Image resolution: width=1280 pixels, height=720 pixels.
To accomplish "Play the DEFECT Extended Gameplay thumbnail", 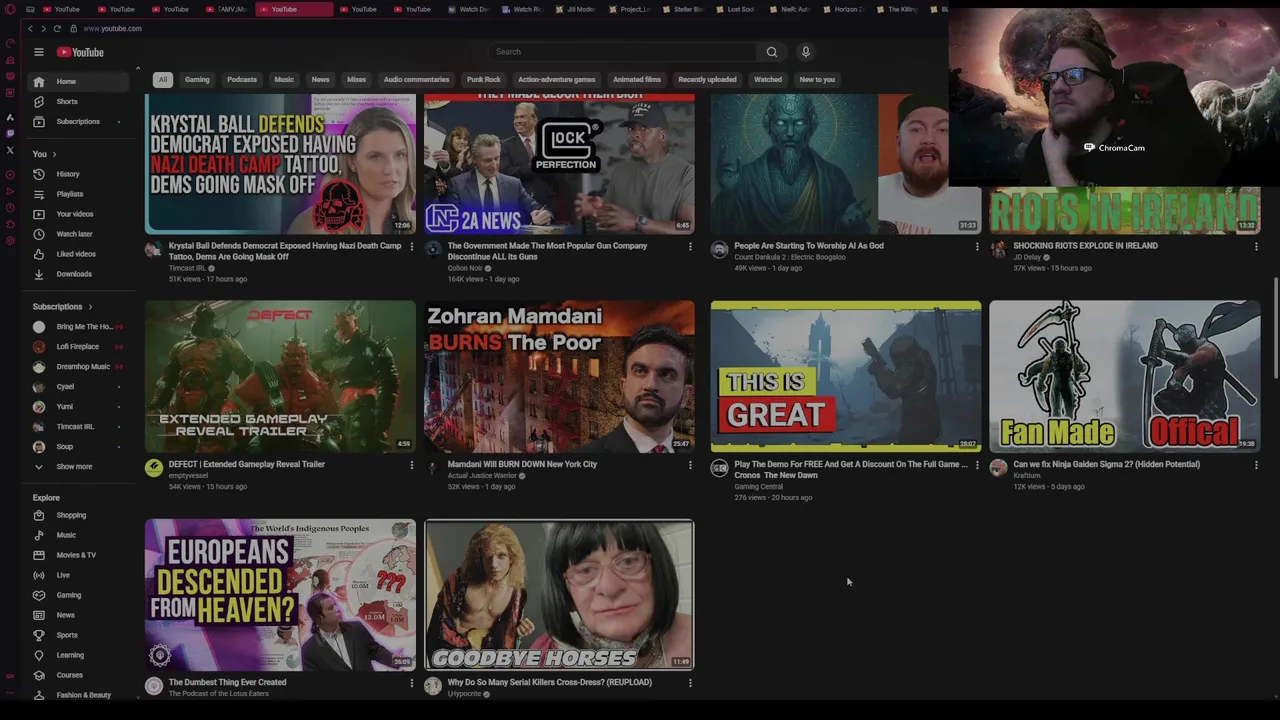I will click(280, 377).
